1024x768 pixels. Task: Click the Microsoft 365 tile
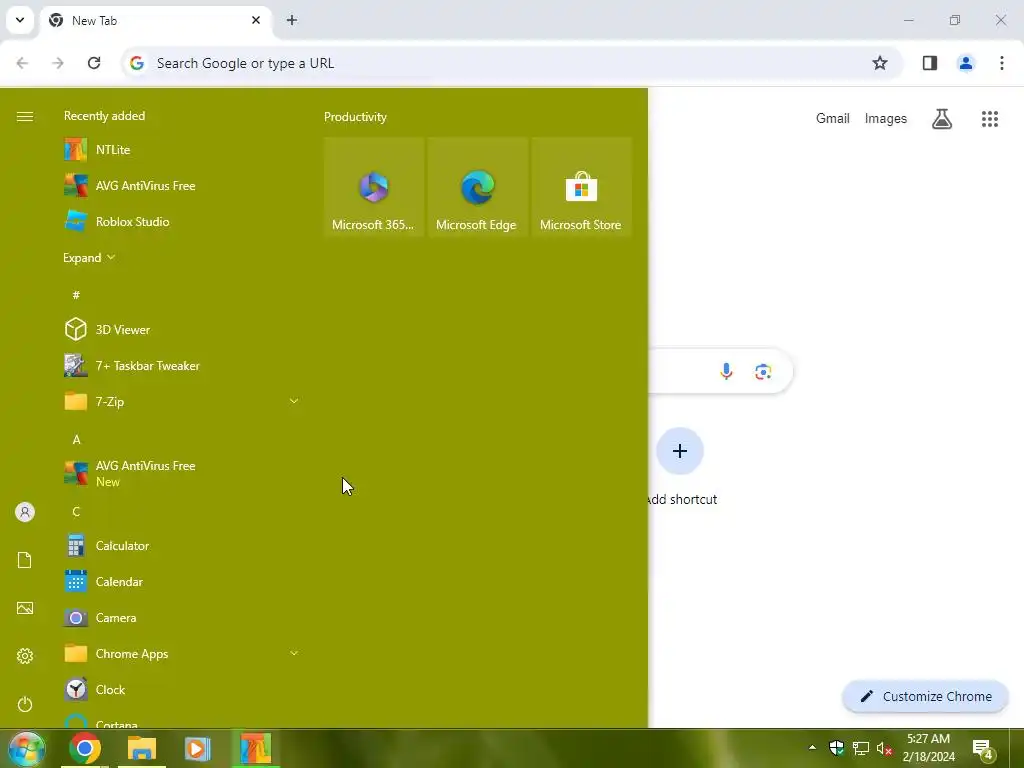[x=374, y=187]
